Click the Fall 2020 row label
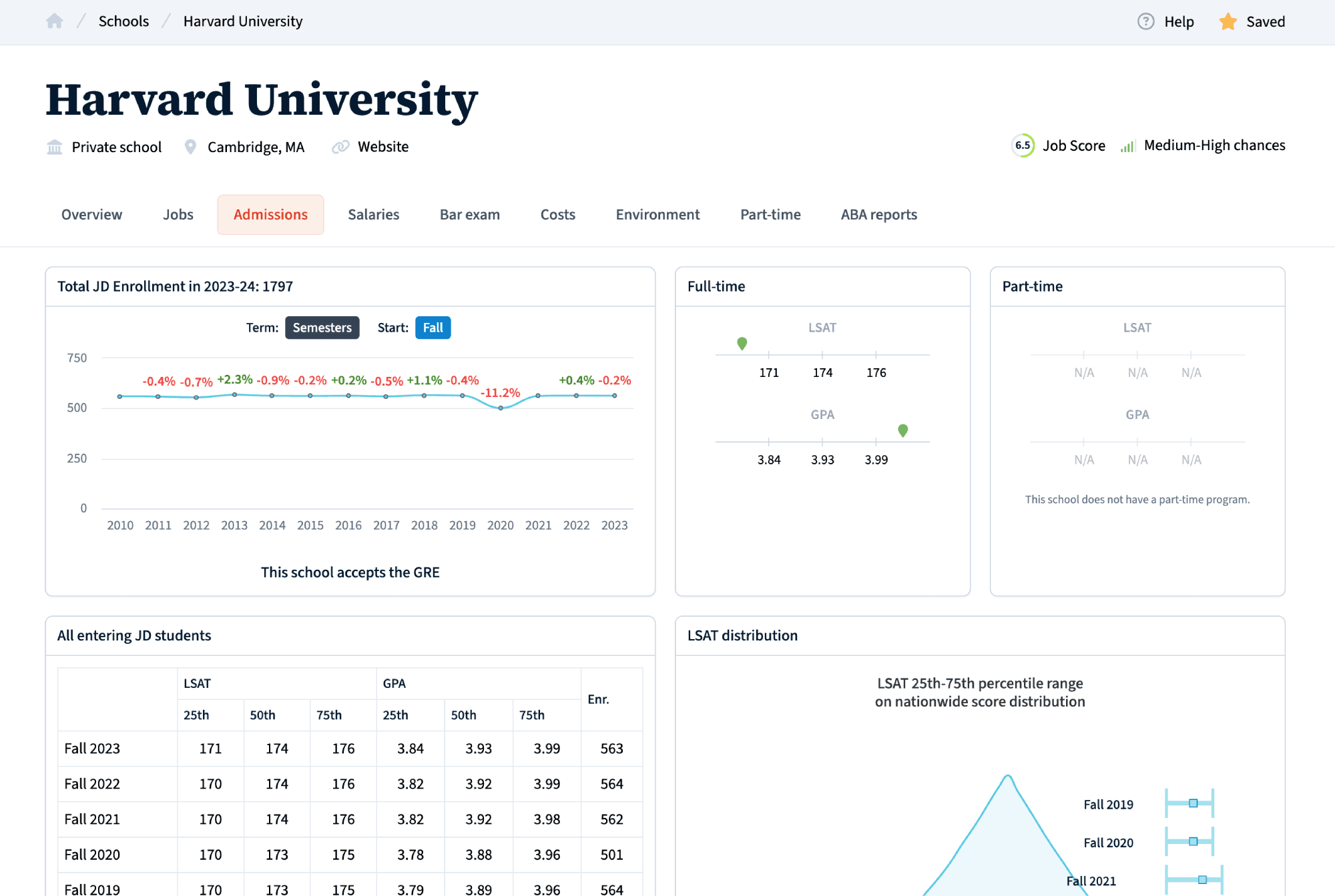 (x=92, y=855)
